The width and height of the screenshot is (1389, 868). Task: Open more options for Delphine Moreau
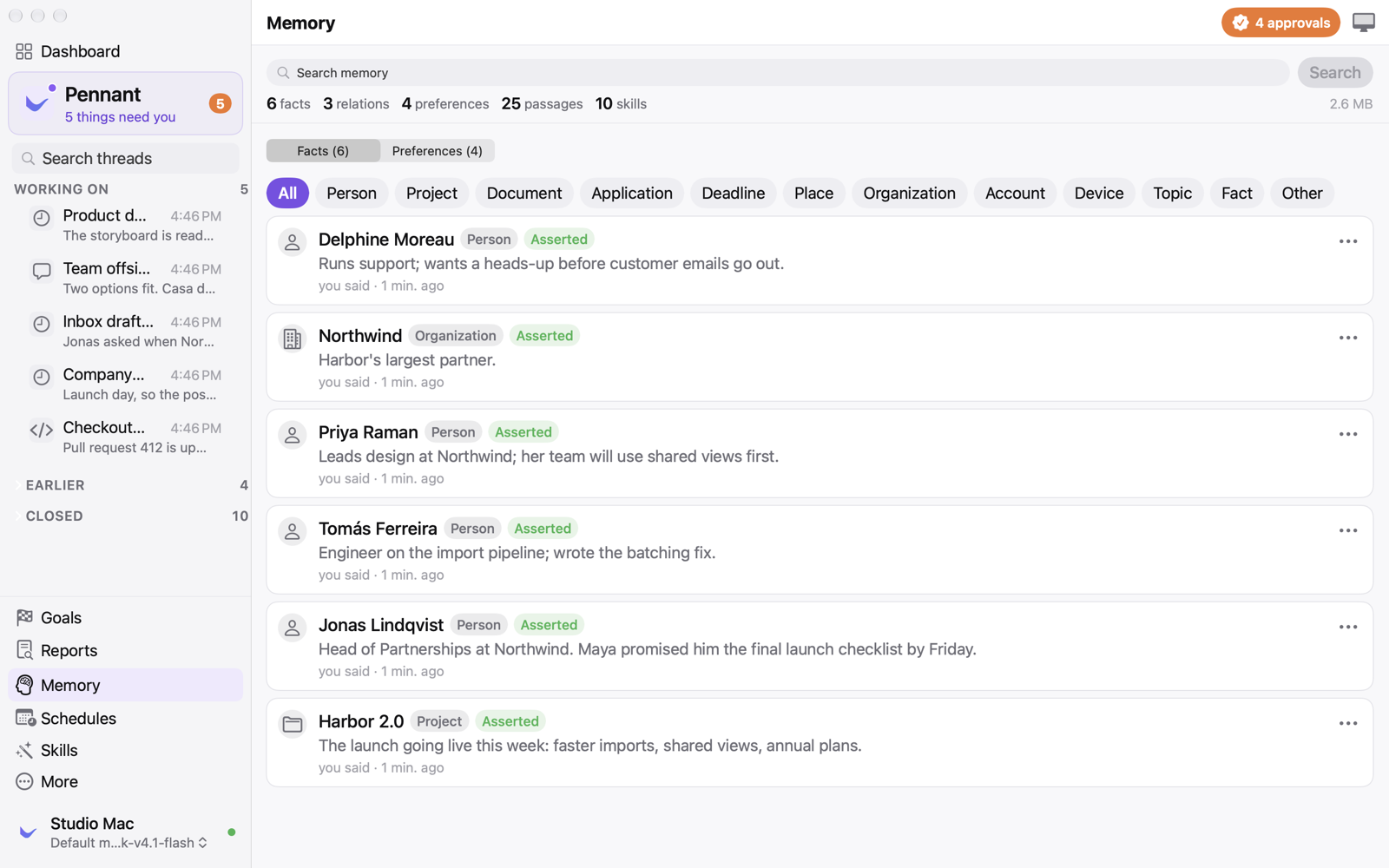click(1347, 241)
